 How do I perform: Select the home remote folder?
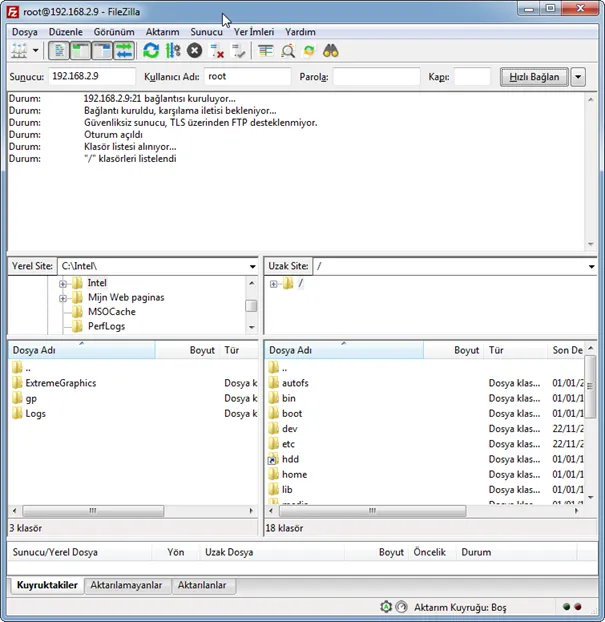(x=294, y=474)
